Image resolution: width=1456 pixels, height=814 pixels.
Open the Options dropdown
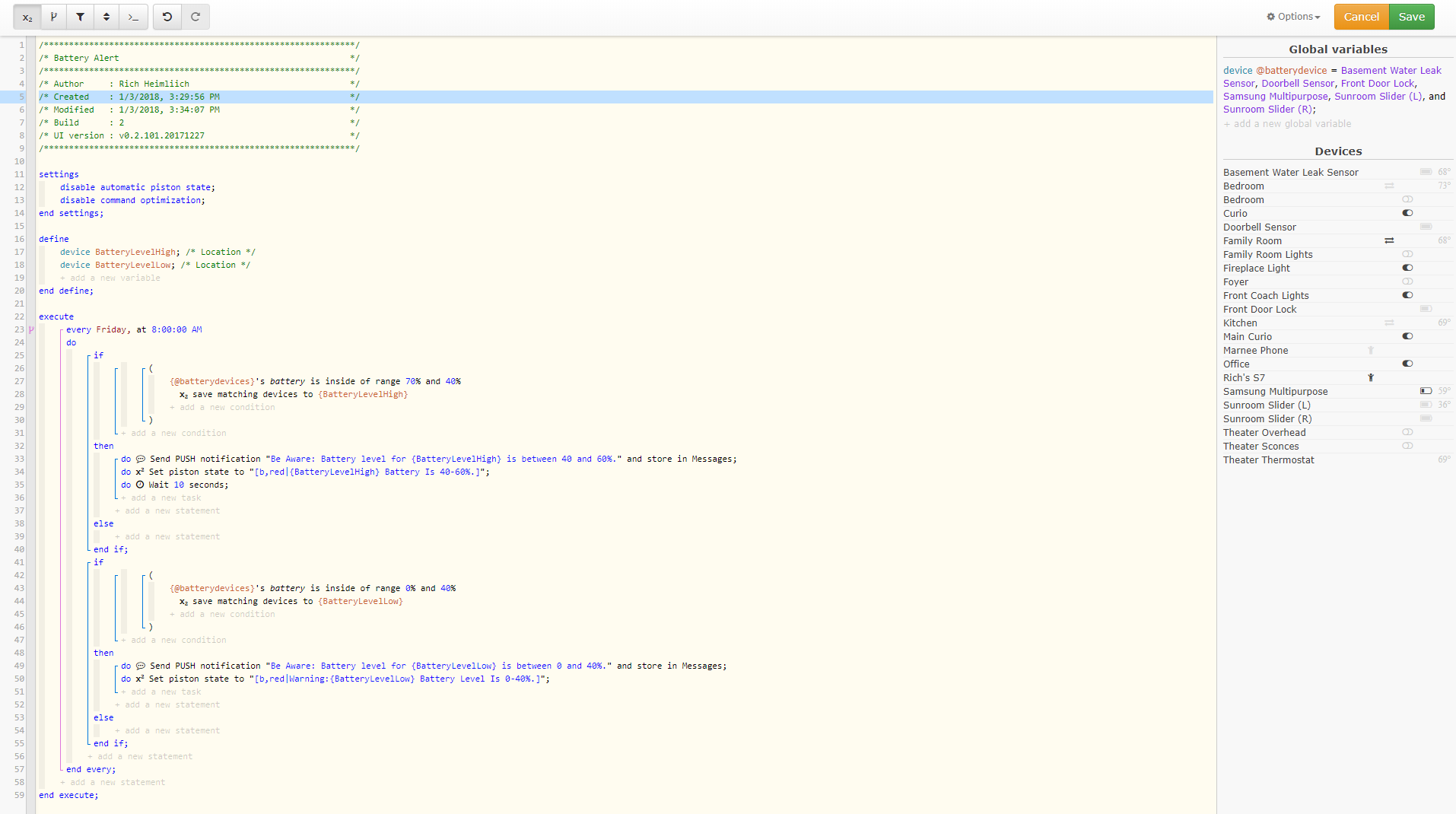(x=1293, y=17)
